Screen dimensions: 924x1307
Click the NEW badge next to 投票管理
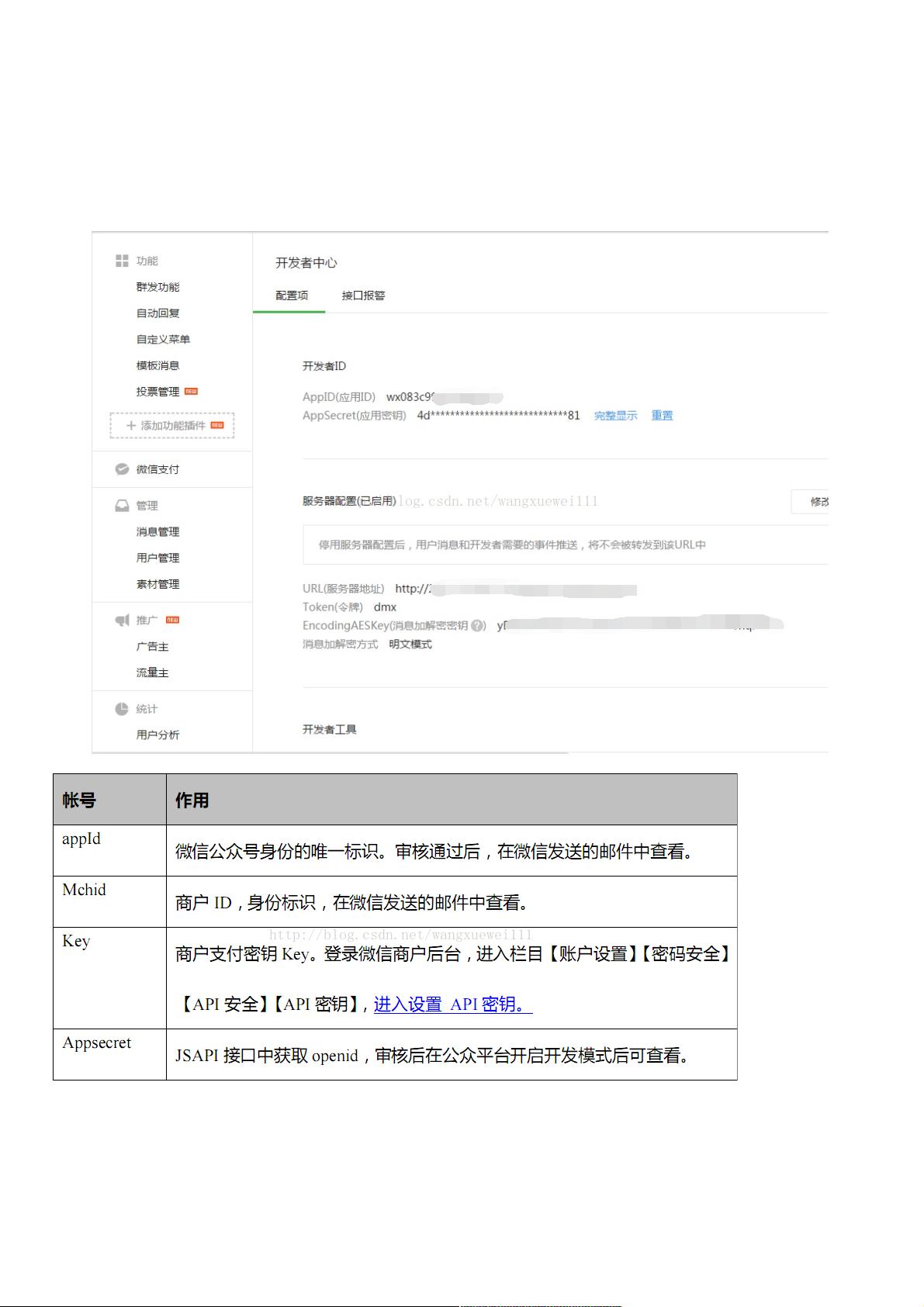tap(191, 392)
